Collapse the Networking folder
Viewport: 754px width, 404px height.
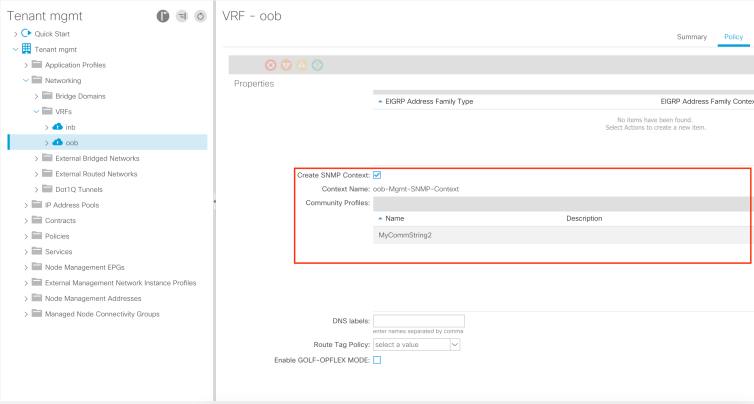coord(25,80)
